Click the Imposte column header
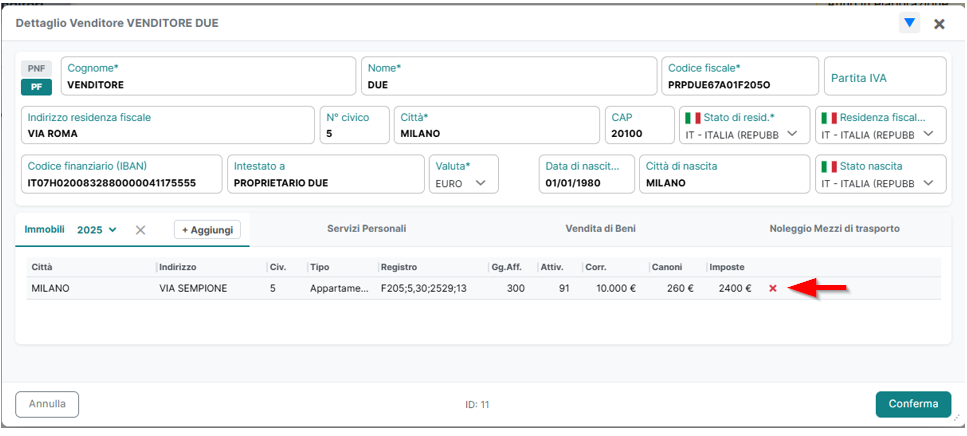Screen dimensions: 967x436 click(x=727, y=268)
